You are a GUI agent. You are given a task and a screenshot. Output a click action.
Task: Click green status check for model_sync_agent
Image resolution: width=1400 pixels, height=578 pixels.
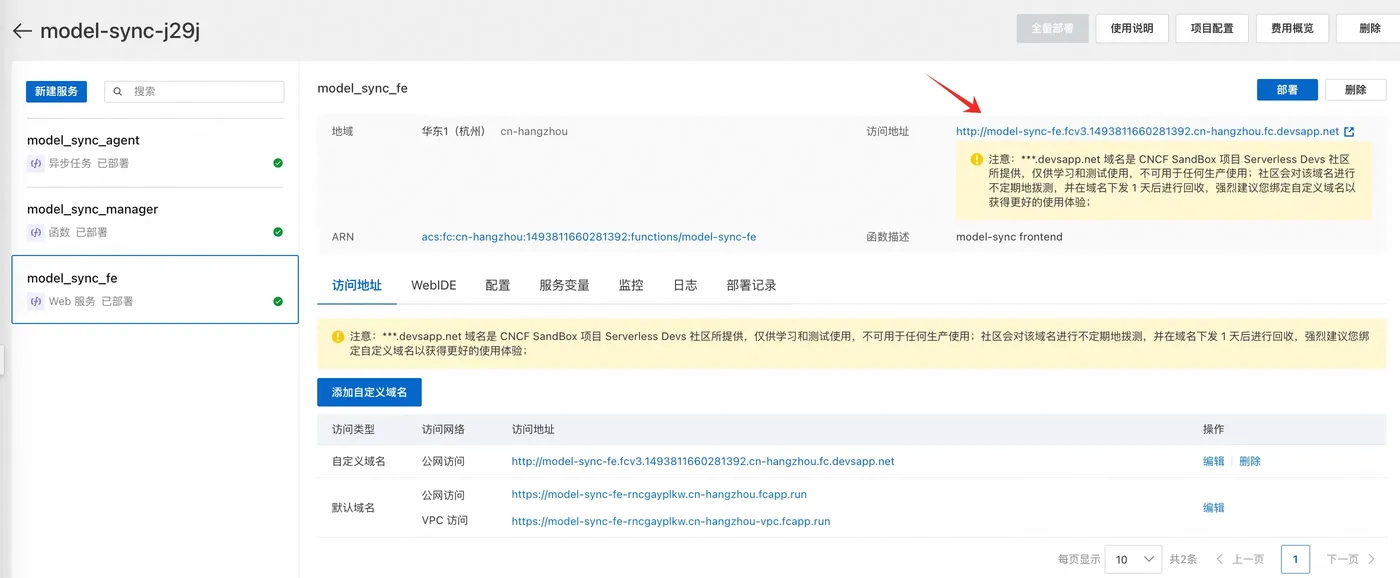pos(278,163)
